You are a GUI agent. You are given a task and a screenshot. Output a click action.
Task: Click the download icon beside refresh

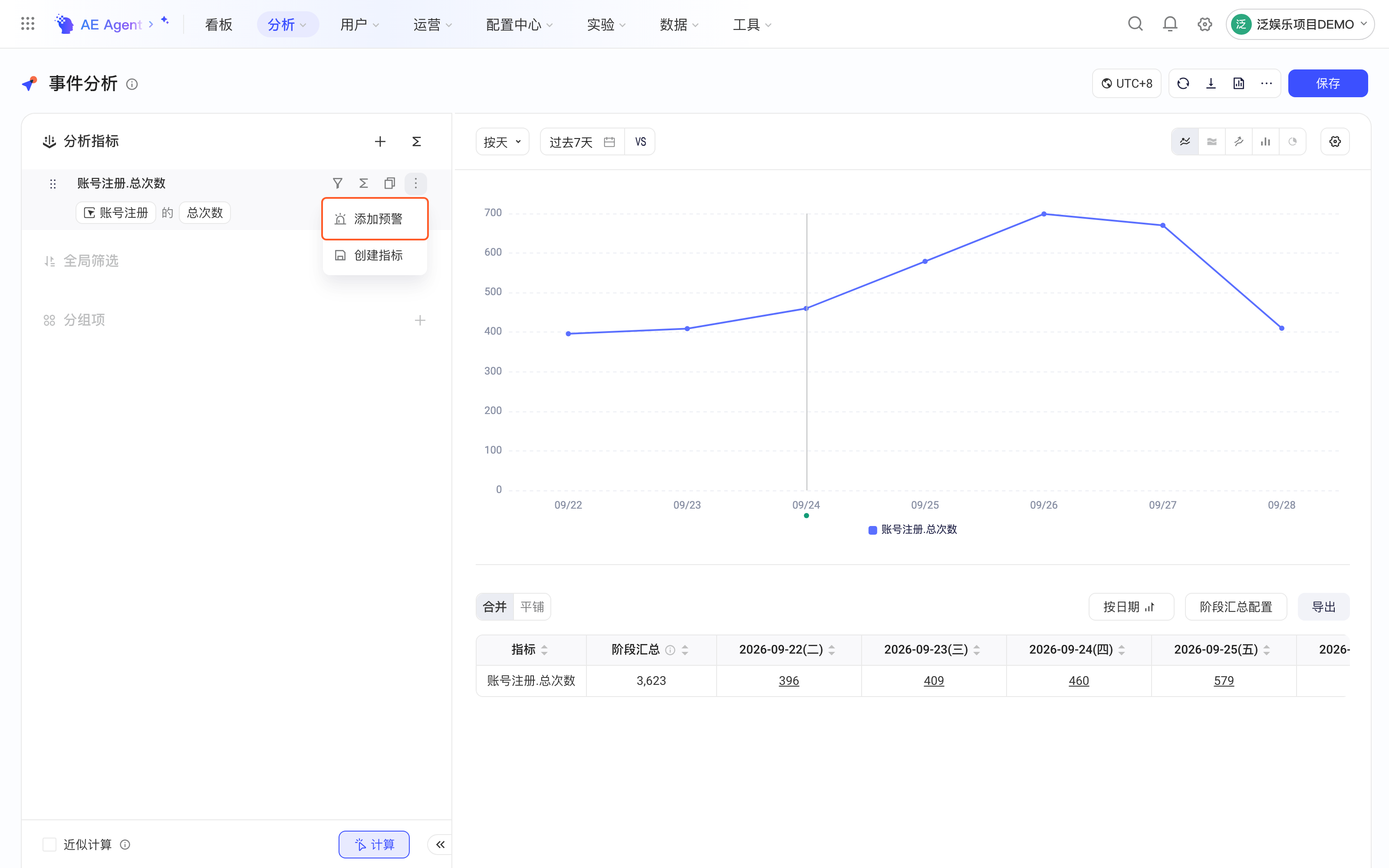(1211, 84)
